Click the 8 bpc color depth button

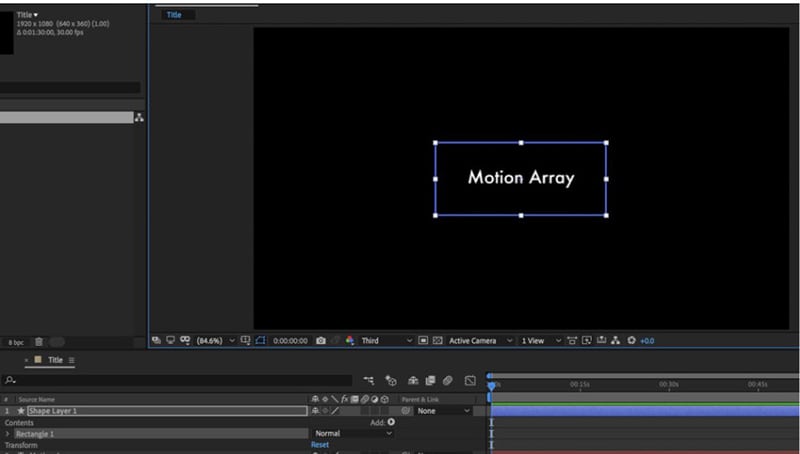16,342
